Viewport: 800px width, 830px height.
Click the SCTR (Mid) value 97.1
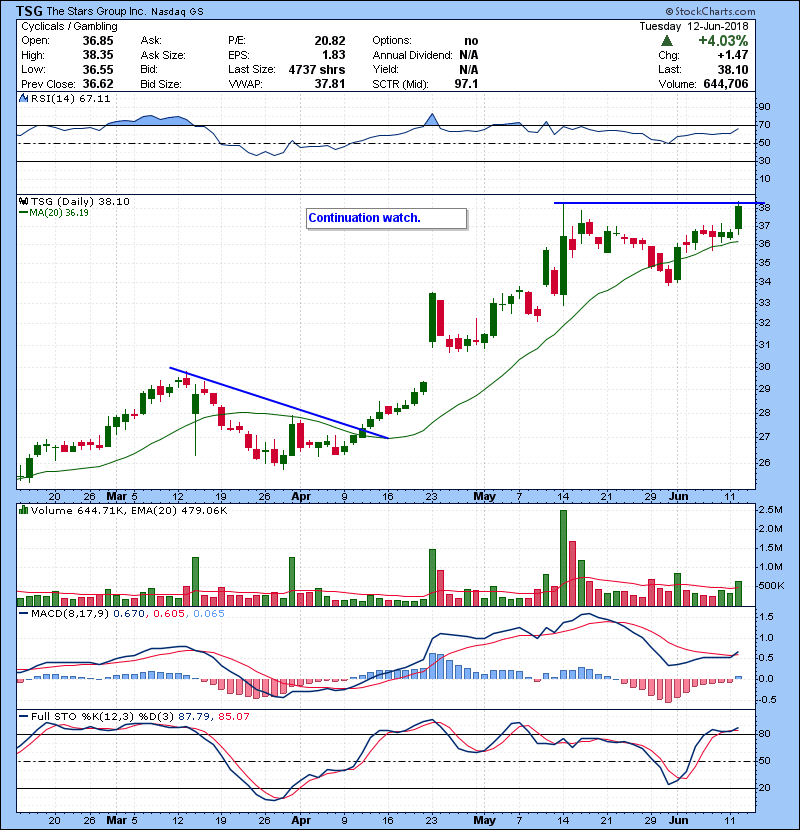coord(466,84)
